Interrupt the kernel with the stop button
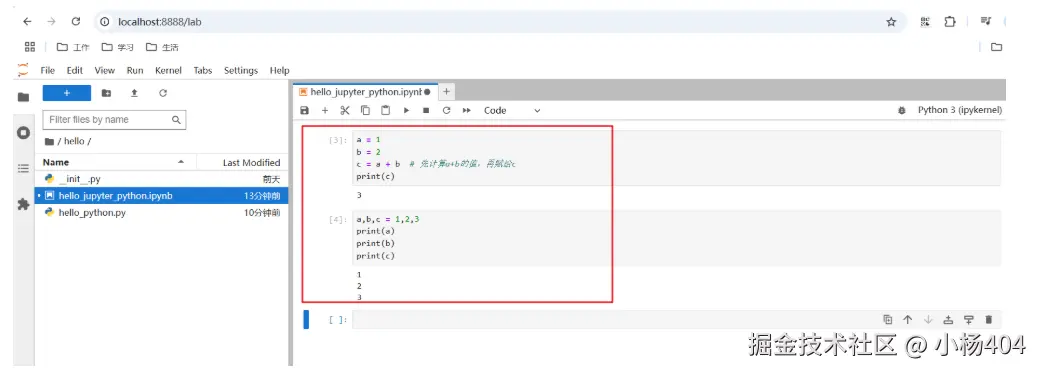Image resolution: width=1039 pixels, height=372 pixels. [426, 111]
